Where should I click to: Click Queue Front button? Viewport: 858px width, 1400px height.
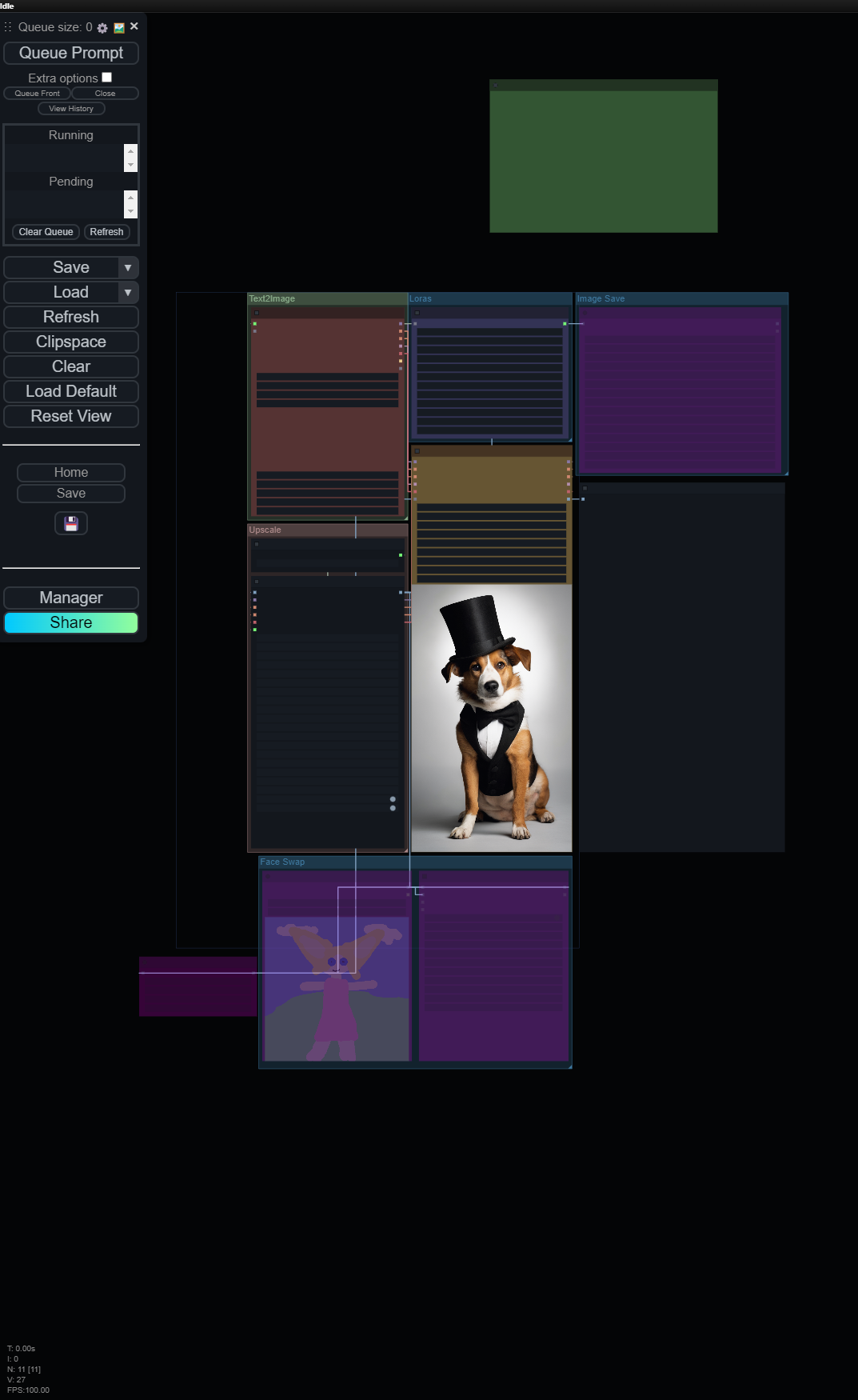point(37,94)
